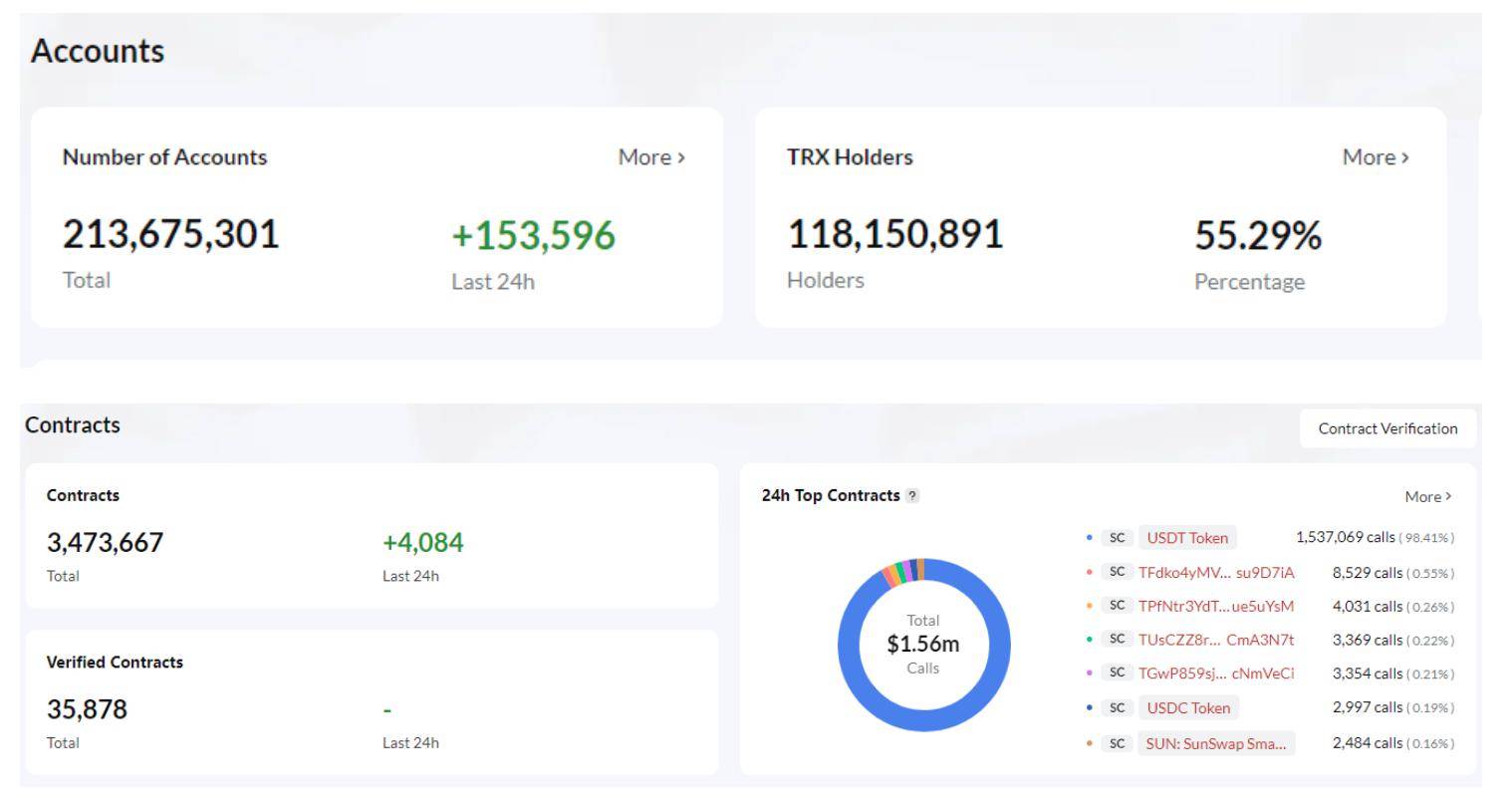
Task: Expand More in TRX Holders card
Action: (1376, 157)
